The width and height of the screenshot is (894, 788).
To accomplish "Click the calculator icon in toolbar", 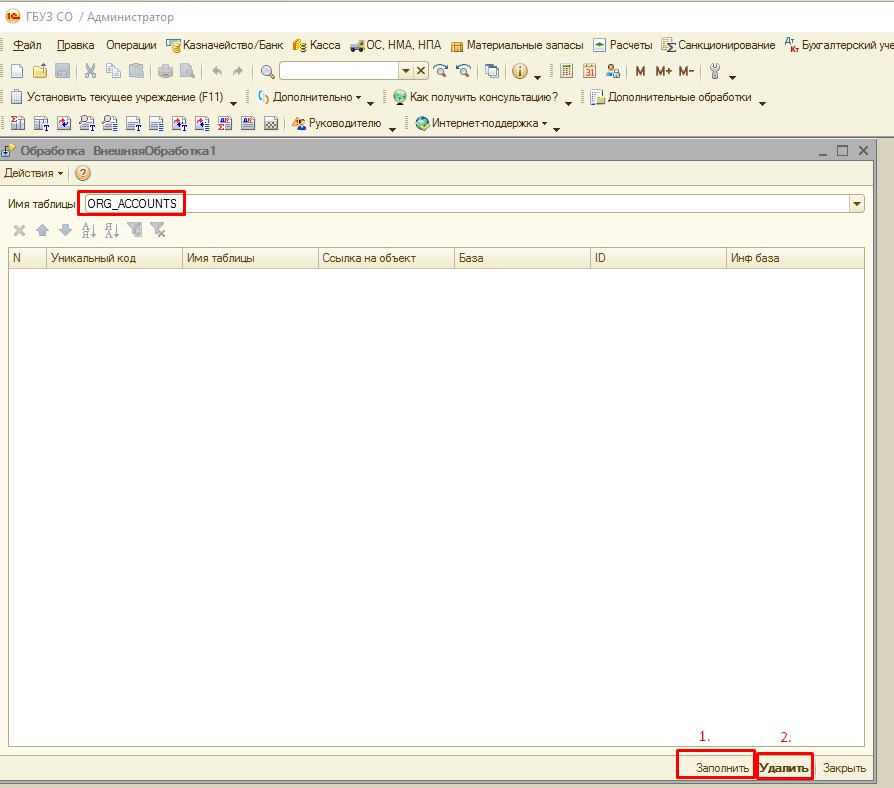I will pos(567,71).
